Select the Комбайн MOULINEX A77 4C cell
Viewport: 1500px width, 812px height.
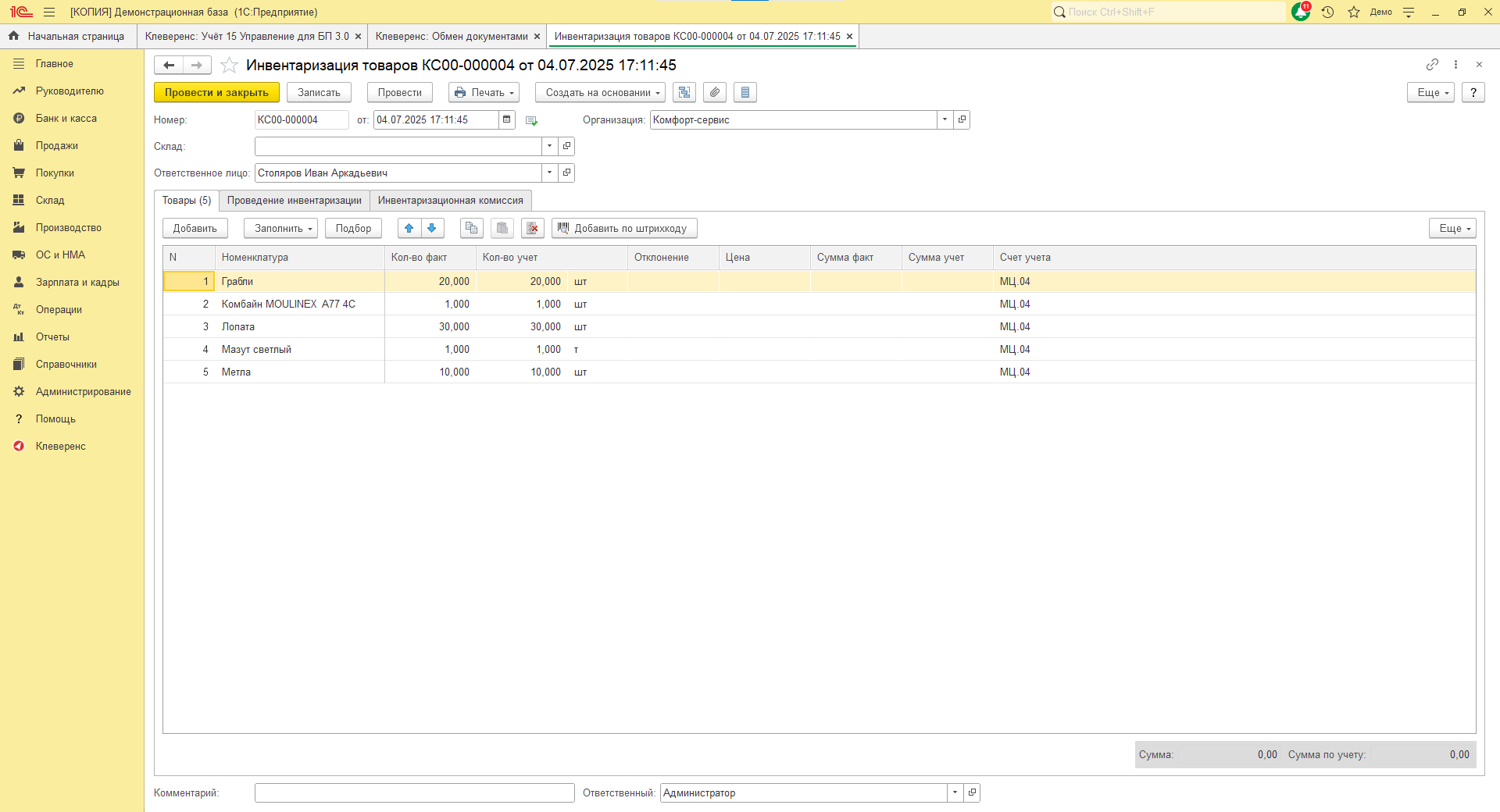click(300, 304)
